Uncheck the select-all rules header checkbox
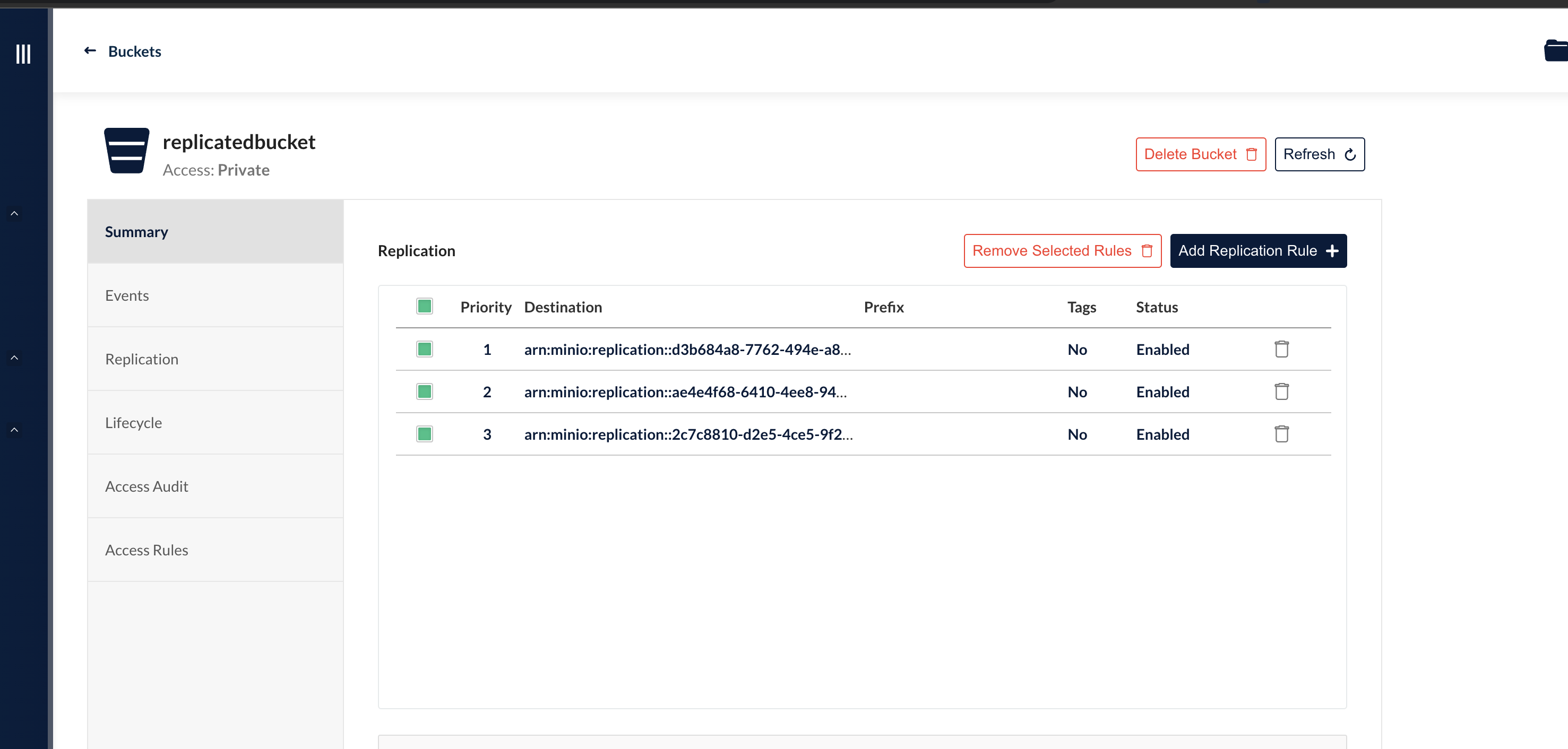 pos(424,306)
